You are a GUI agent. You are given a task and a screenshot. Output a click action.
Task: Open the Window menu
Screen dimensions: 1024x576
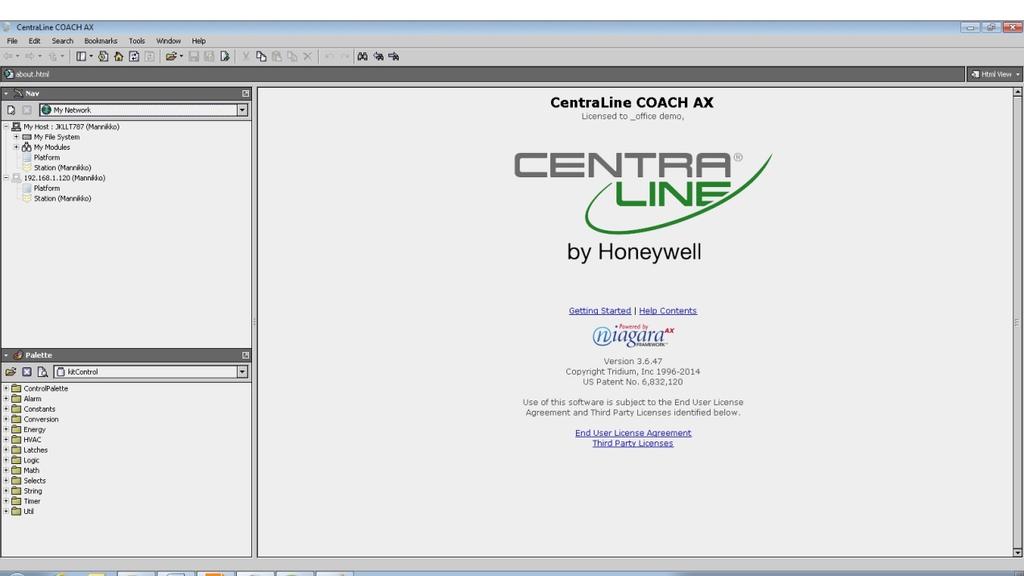click(x=168, y=40)
